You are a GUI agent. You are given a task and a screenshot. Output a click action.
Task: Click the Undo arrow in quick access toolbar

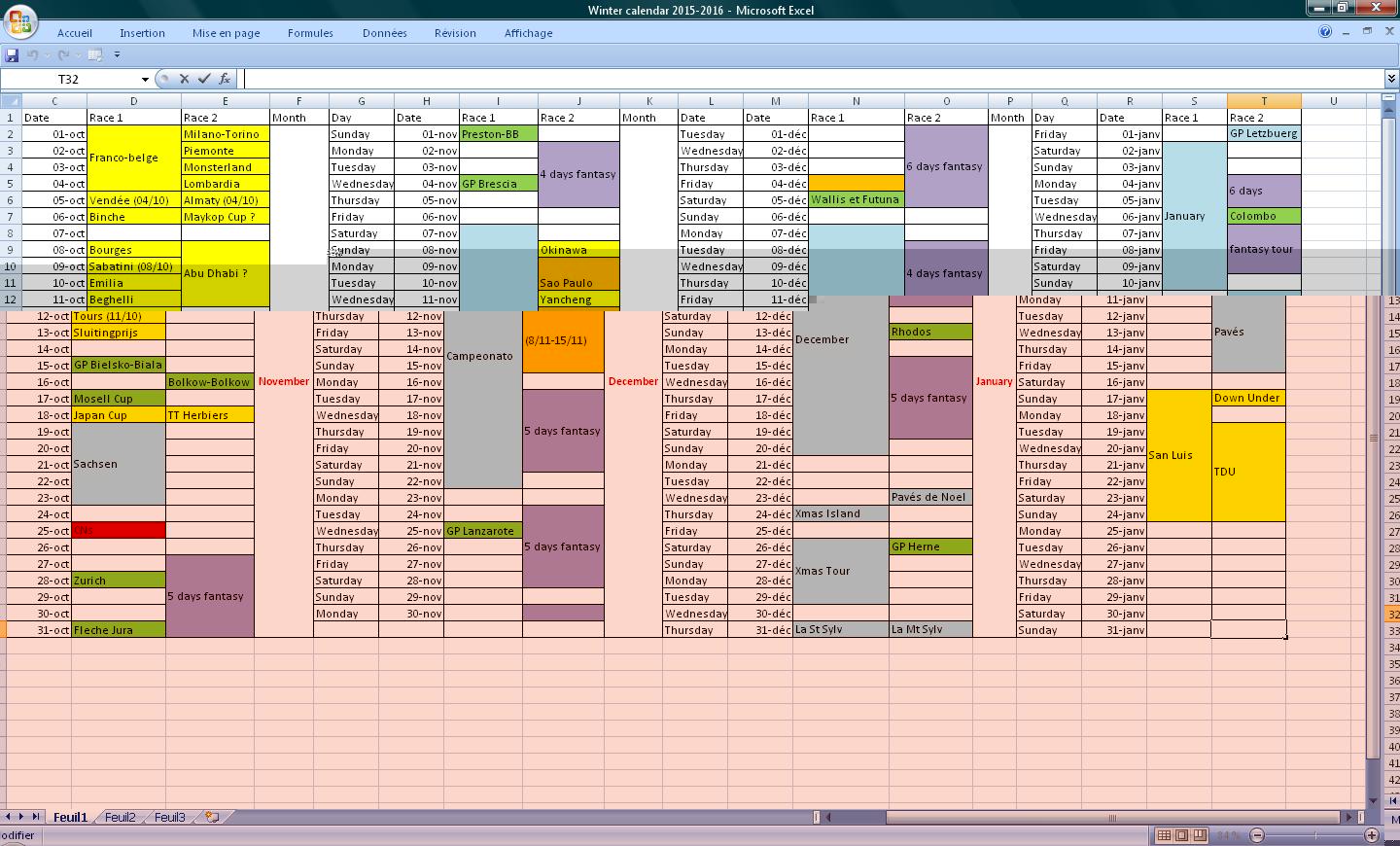tap(33, 55)
